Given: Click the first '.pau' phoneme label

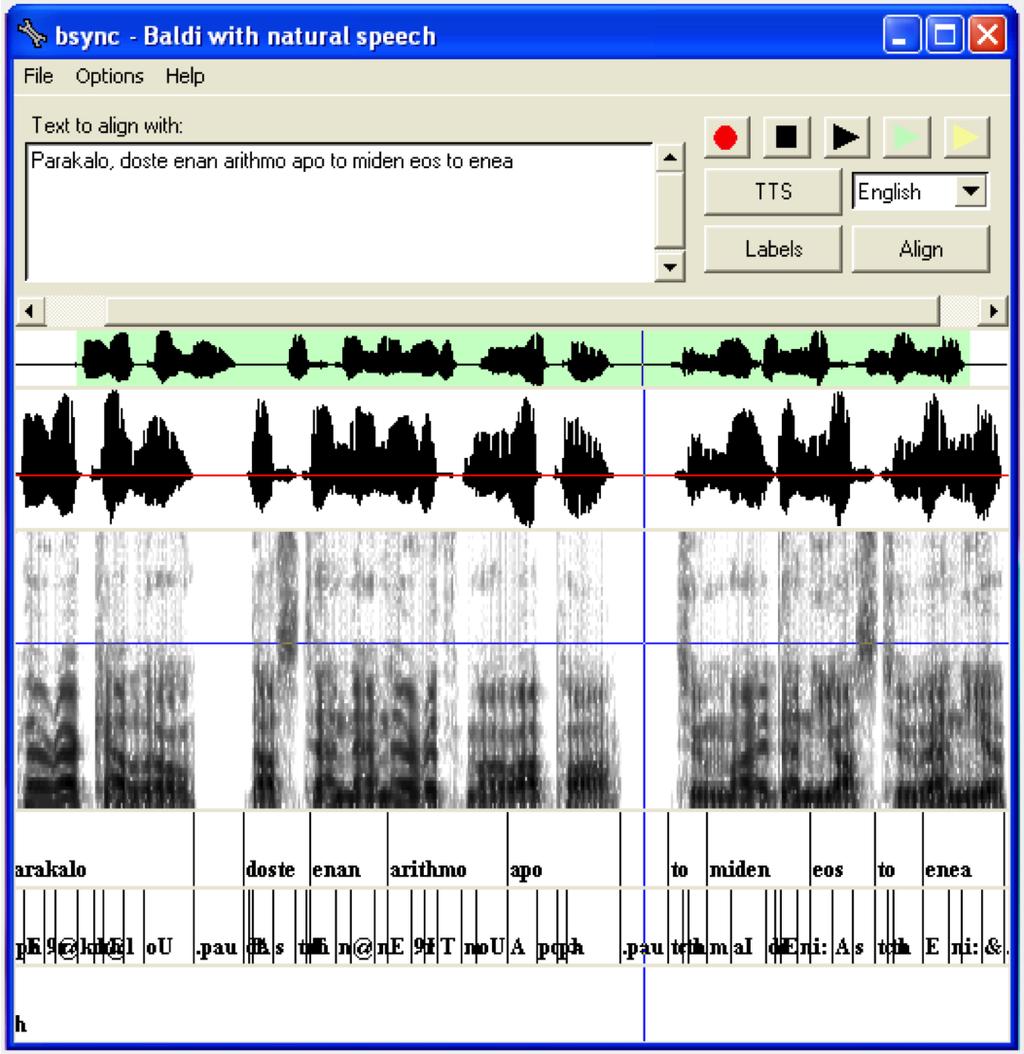Looking at the screenshot, I should point(216,948).
